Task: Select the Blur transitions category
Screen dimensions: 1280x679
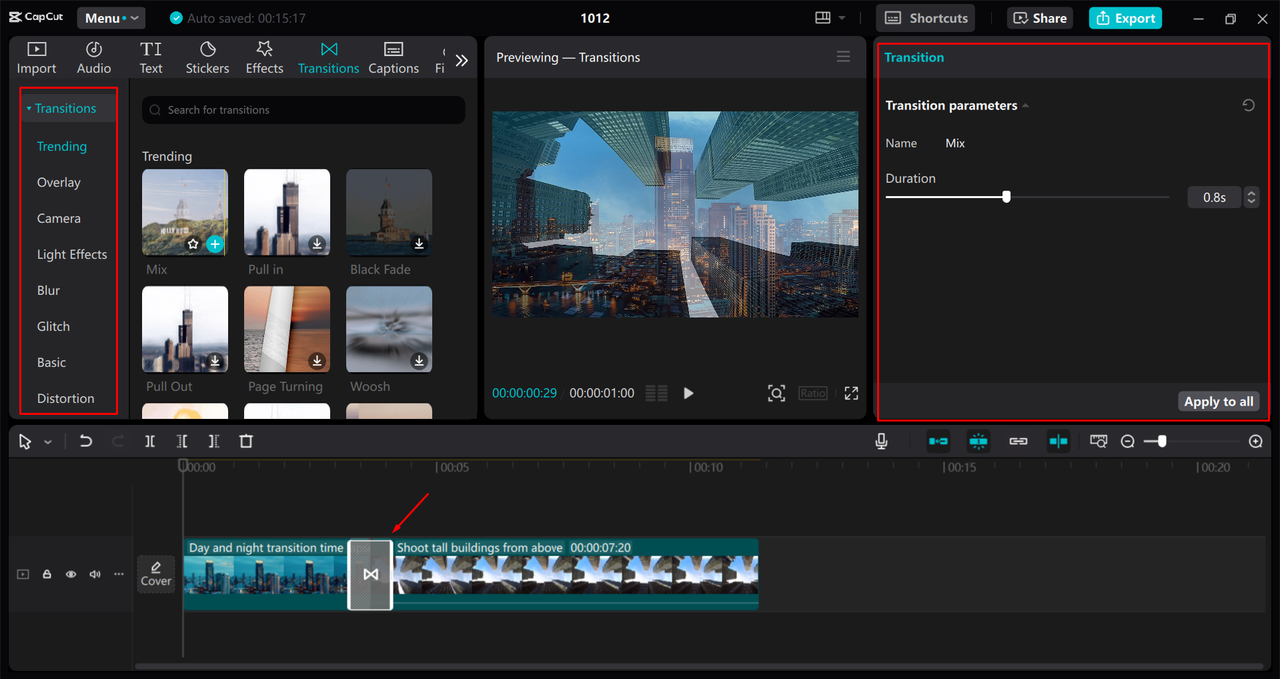Action: pyautogui.click(x=49, y=290)
